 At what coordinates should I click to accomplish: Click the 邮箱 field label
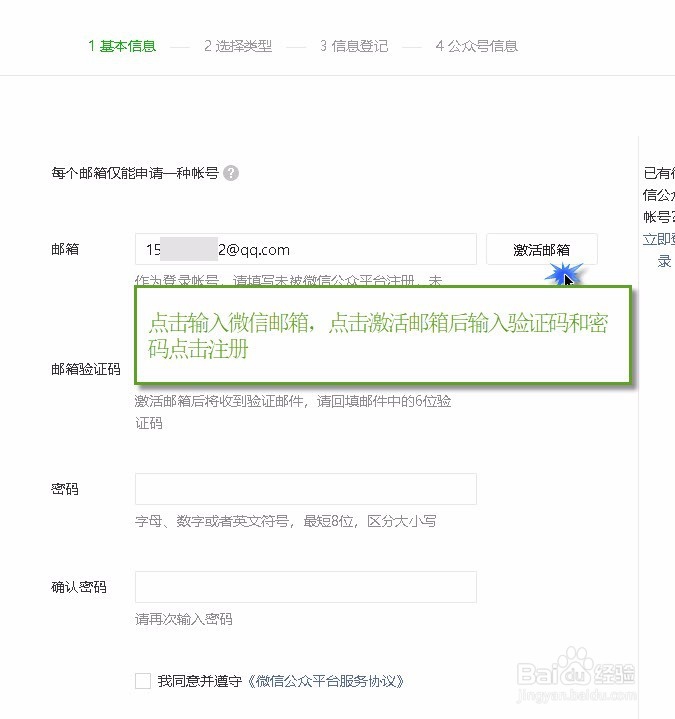(x=65, y=249)
